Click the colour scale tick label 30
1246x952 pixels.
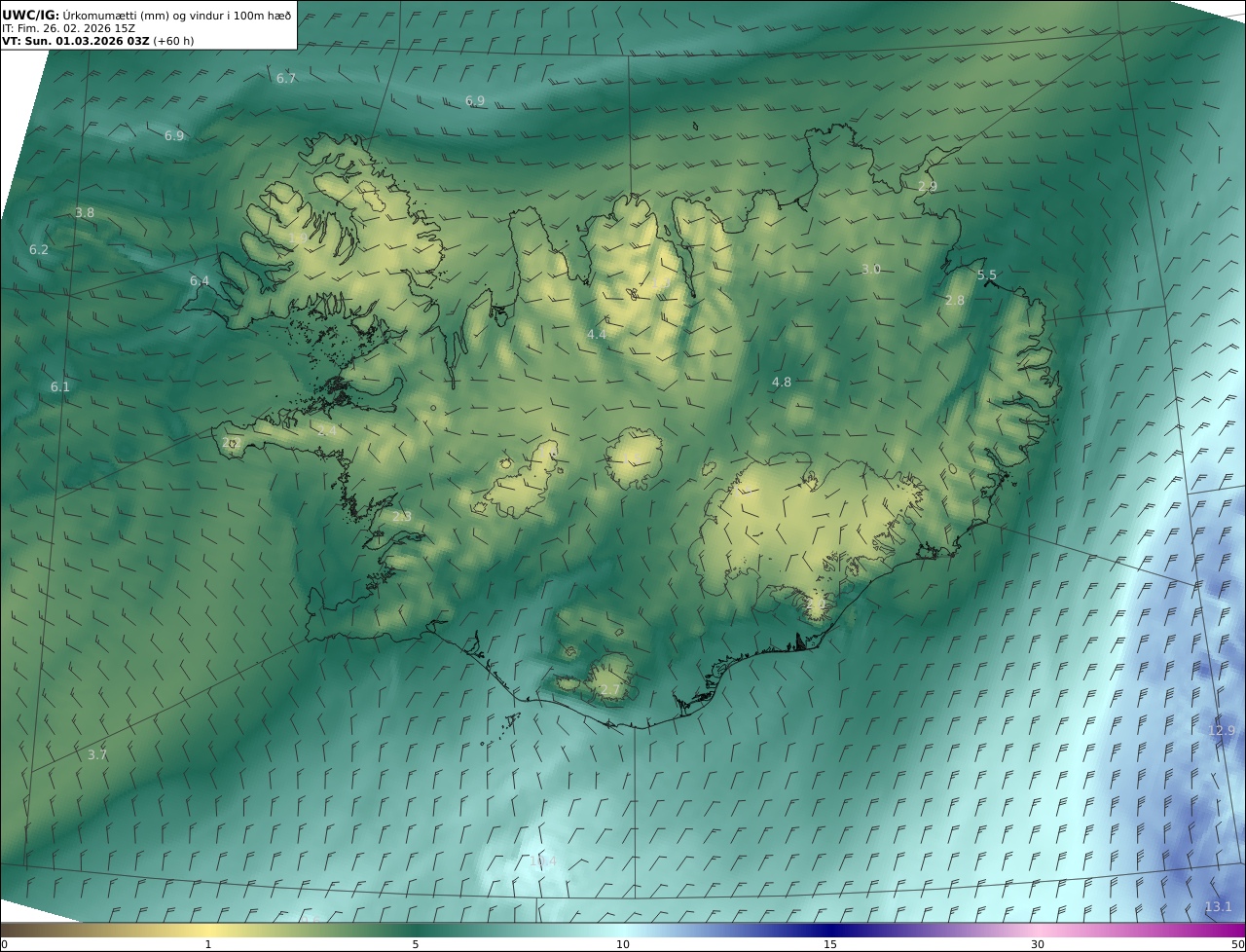(1038, 944)
